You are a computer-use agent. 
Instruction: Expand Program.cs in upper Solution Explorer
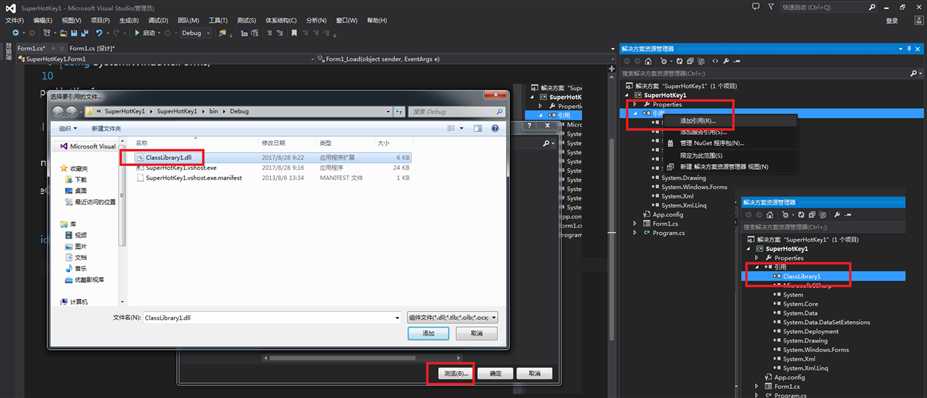click(x=636, y=233)
